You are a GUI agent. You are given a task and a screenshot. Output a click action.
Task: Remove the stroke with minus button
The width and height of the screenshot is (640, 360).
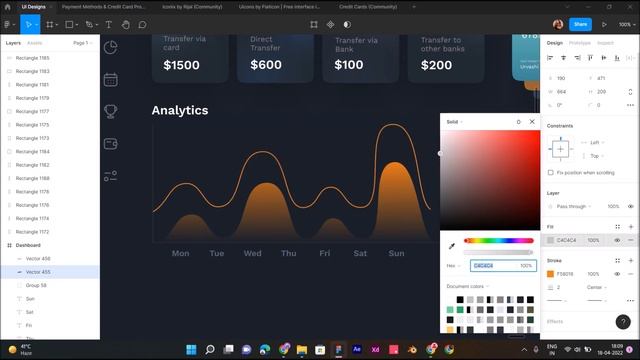631,274
